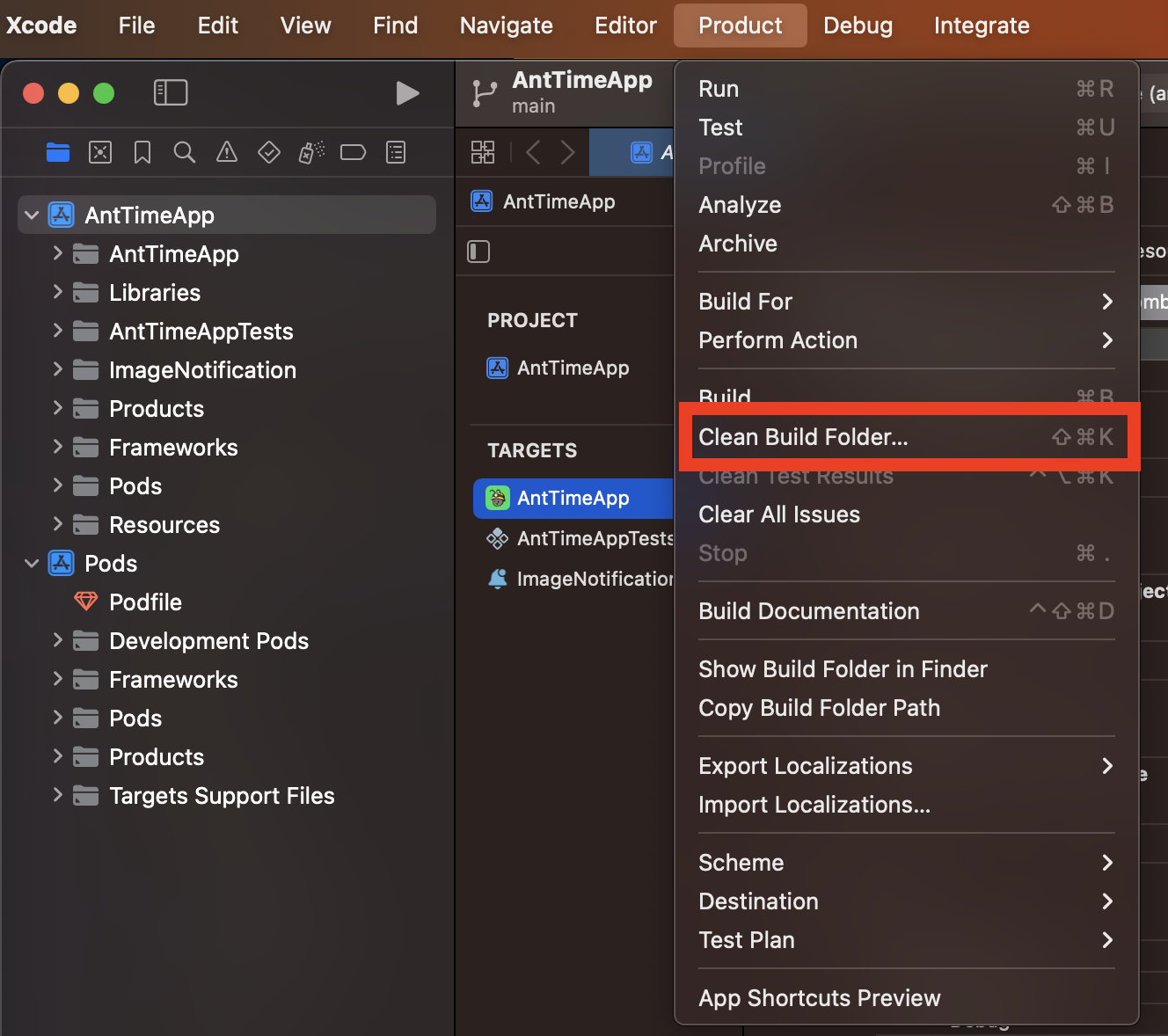
Task: Expand the Targets Support Files folder
Action: click(57, 795)
